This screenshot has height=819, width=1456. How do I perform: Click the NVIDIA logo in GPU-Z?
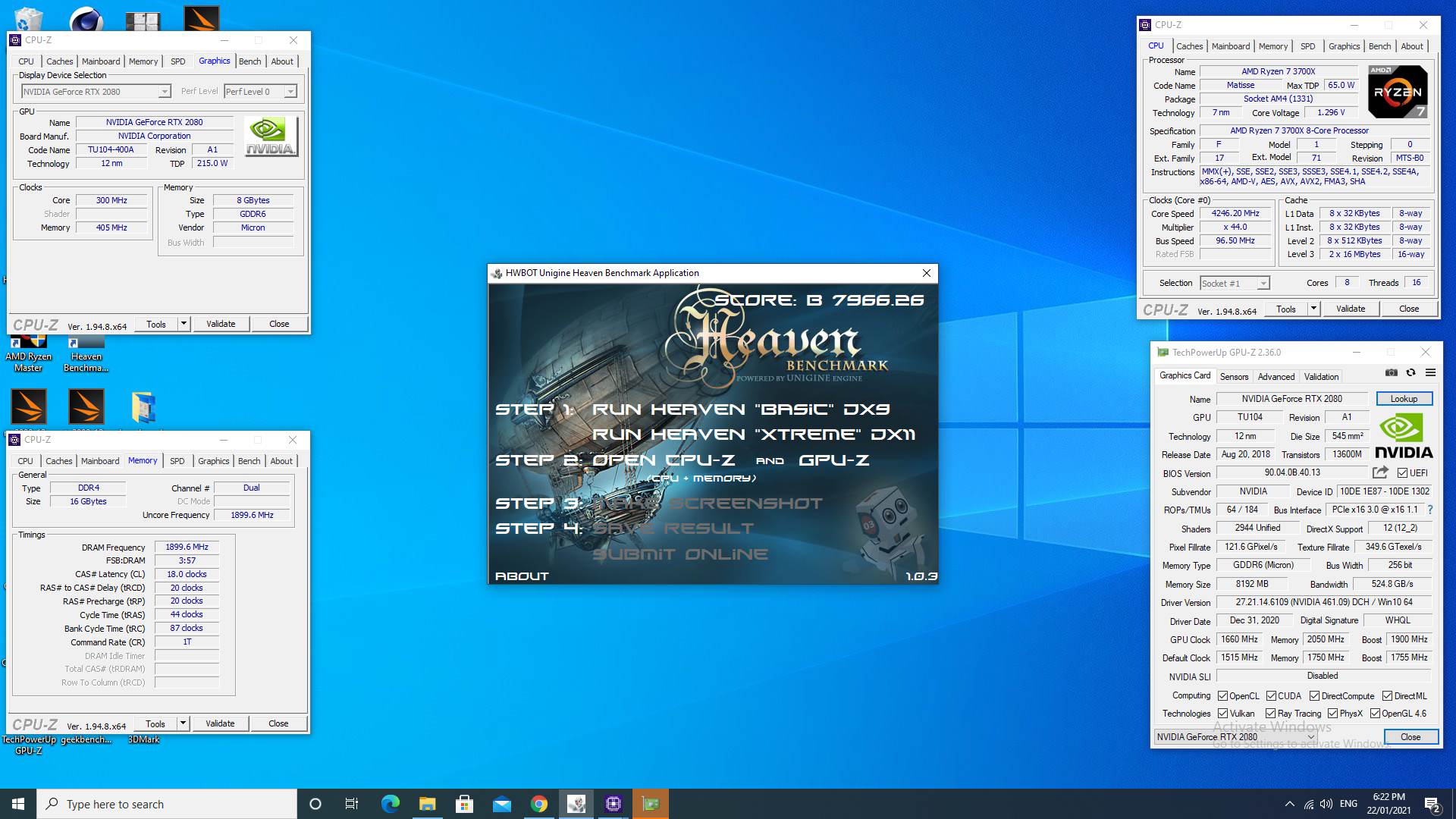click(x=1403, y=436)
